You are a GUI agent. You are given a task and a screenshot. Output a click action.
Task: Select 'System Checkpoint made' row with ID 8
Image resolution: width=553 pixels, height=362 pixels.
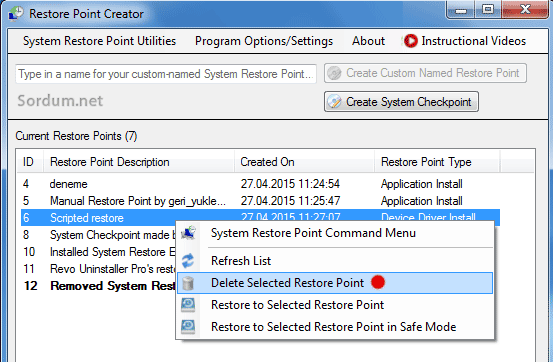click(x=98, y=235)
